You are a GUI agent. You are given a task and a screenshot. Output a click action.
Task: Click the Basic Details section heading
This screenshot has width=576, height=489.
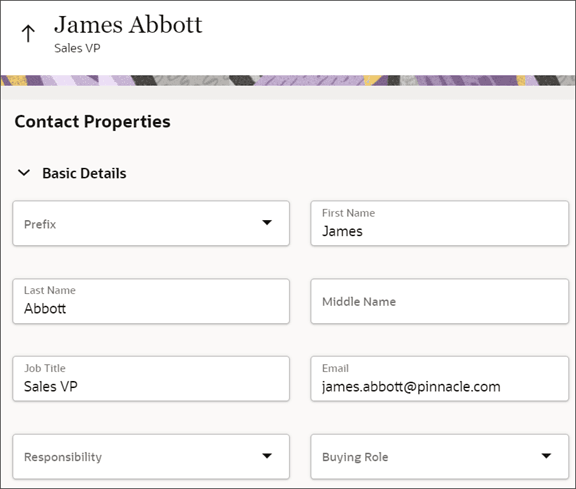pyautogui.click(x=84, y=173)
